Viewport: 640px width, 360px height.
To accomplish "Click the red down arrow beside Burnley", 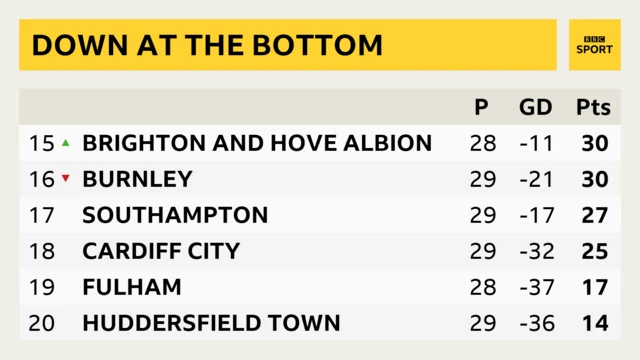I will pos(66,178).
